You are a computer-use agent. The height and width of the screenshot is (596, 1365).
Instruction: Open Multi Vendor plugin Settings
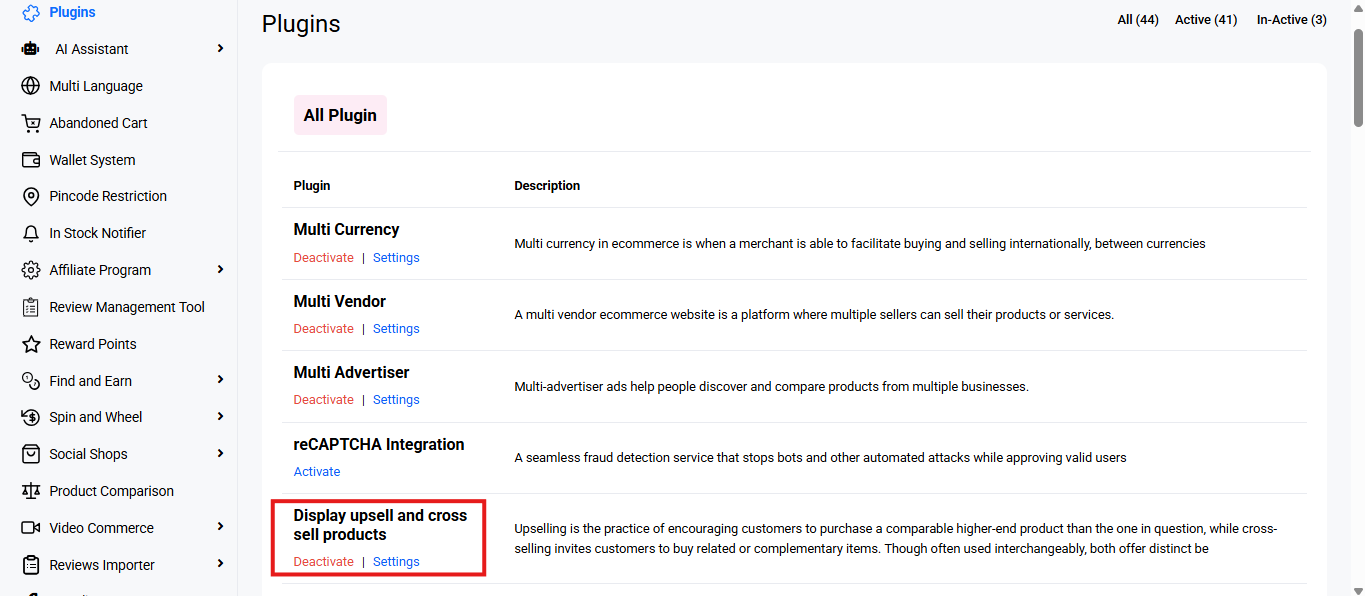(x=396, y=329)
